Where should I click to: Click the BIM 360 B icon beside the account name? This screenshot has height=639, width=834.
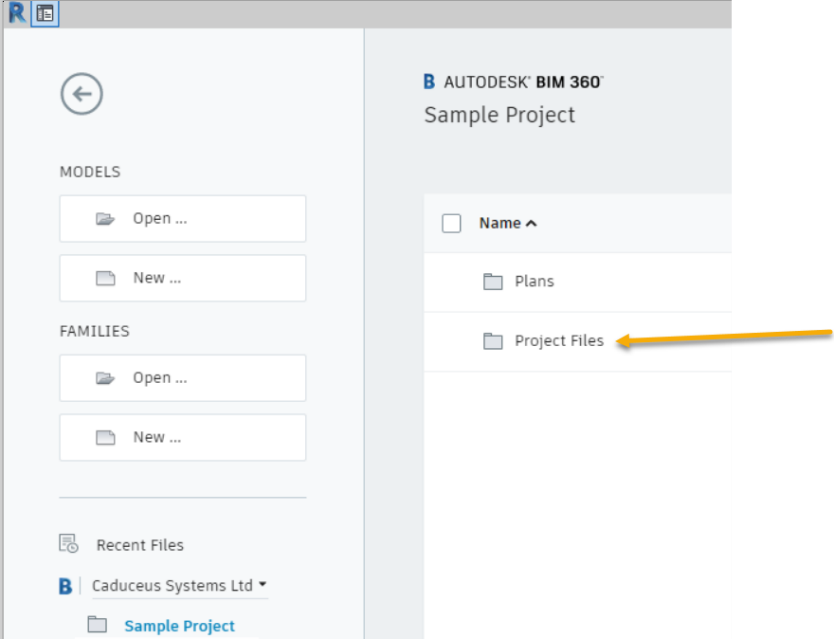pyautogui.click(x=65, y=586)
